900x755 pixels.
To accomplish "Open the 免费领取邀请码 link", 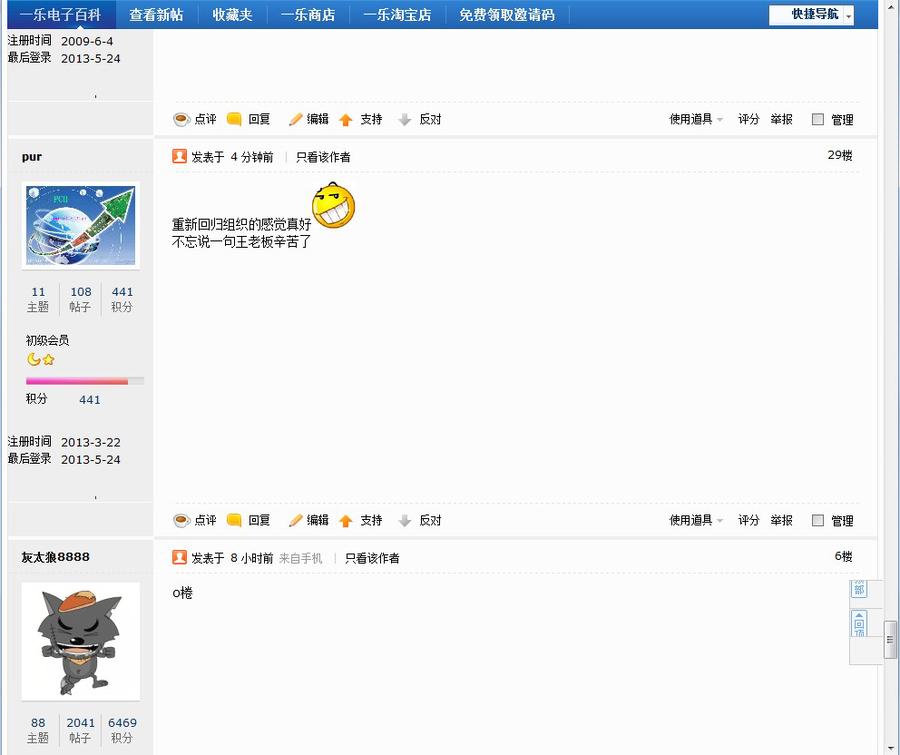I will coord(506,14).
